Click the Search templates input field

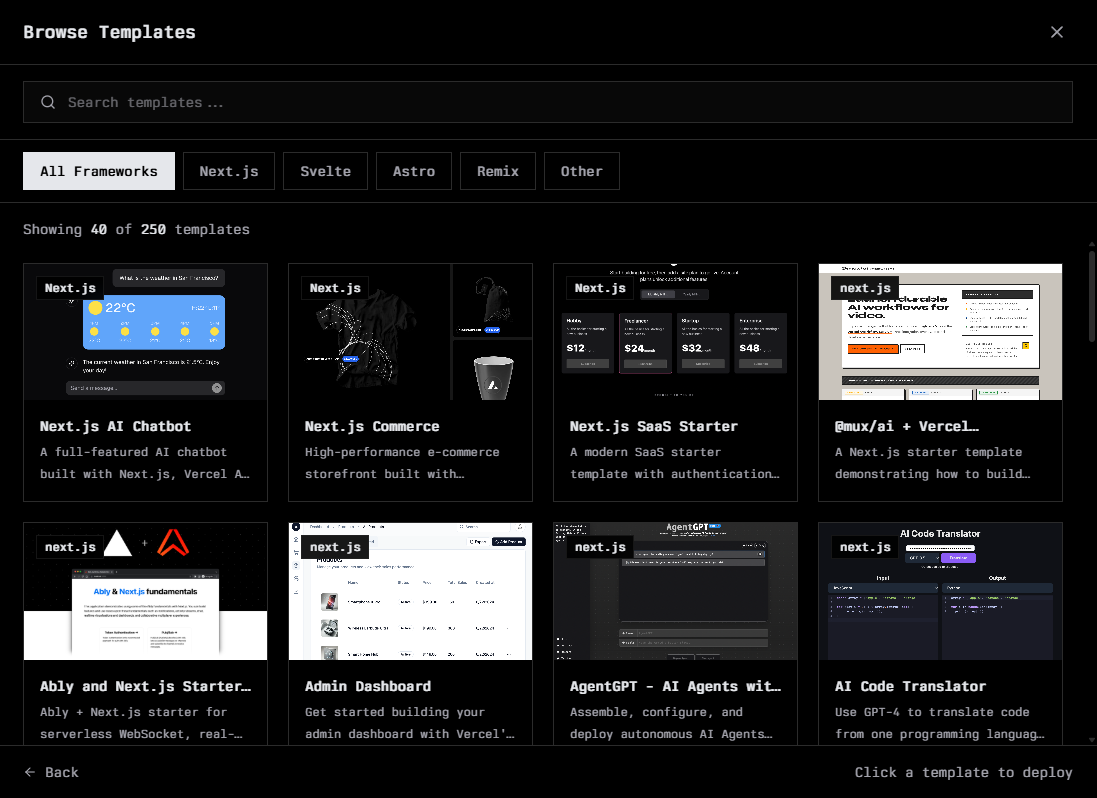[560, 102]
